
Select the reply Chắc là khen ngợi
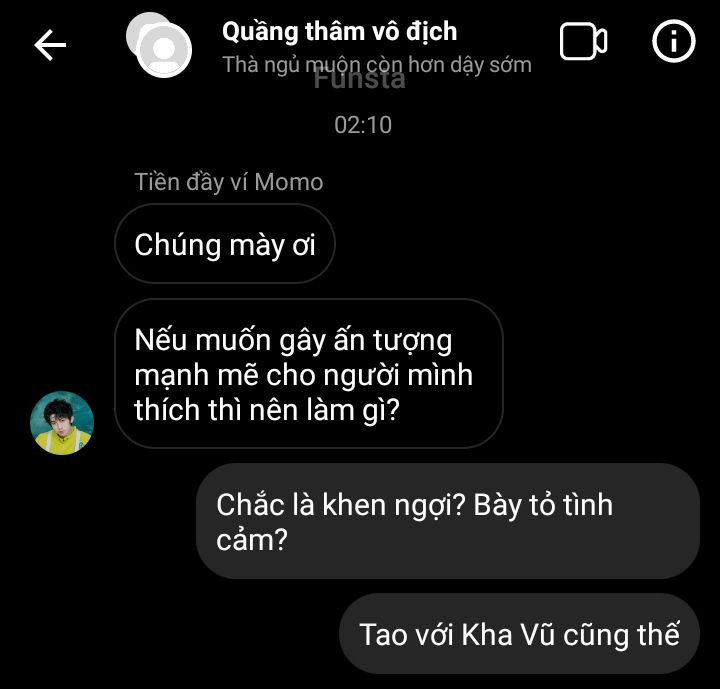pos(448,521)
